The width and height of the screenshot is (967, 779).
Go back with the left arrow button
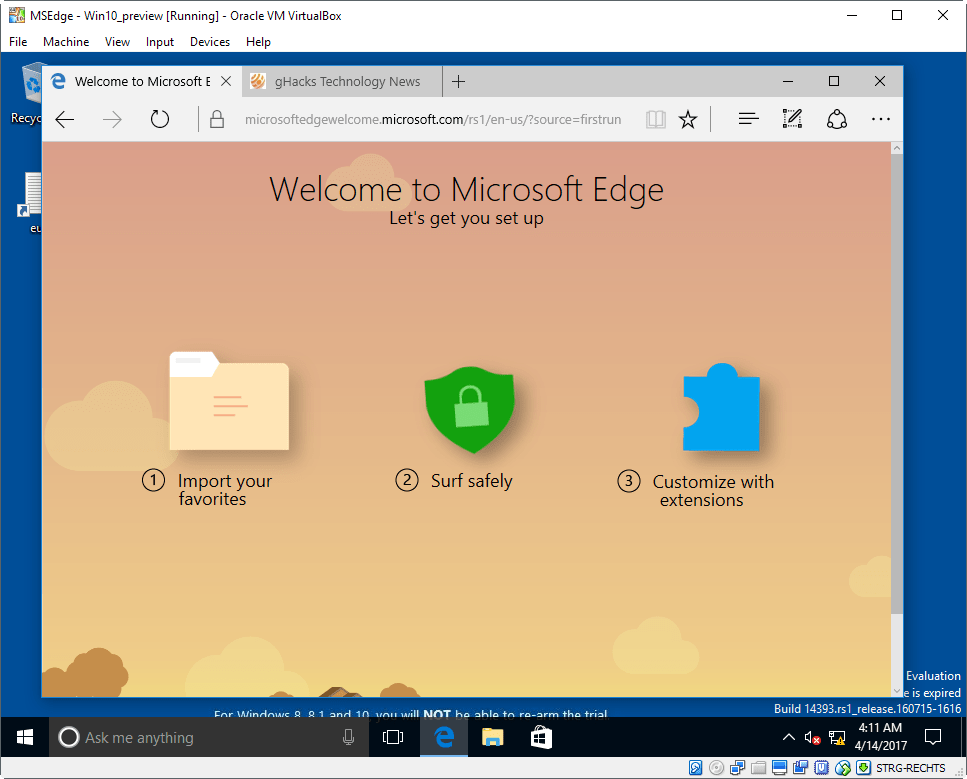pos(65,120)
